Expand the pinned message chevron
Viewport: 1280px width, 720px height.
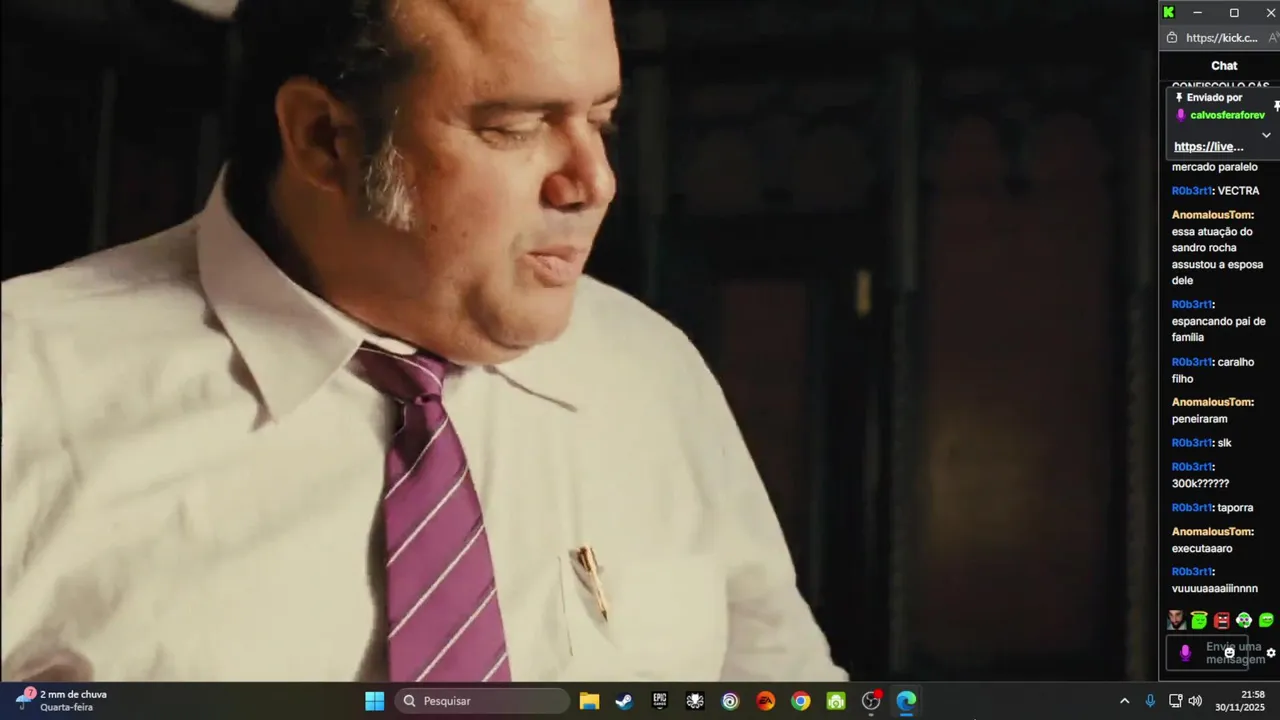click(1266, 135)
